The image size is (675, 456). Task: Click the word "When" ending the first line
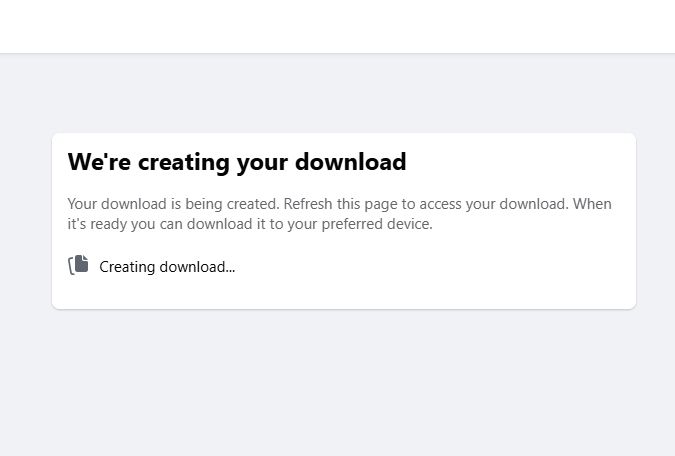point(592,204)
